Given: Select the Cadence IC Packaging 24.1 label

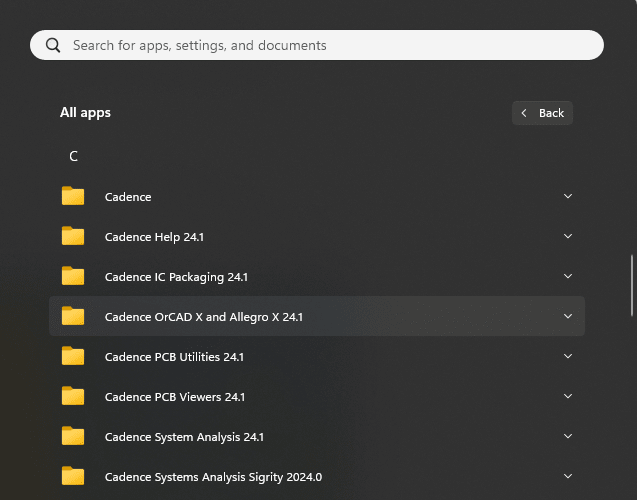Looking at the screenshot, I should [176, 277].
